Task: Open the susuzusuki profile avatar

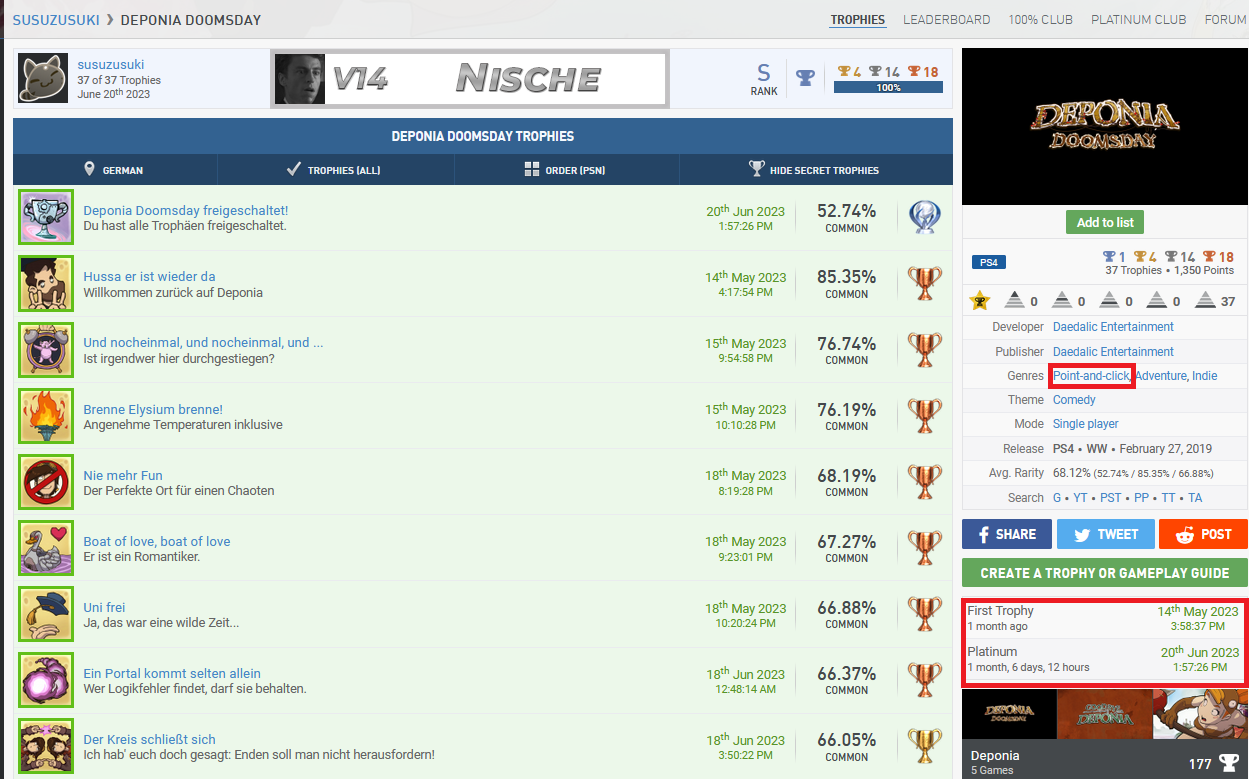Action: tap(43, 79)
